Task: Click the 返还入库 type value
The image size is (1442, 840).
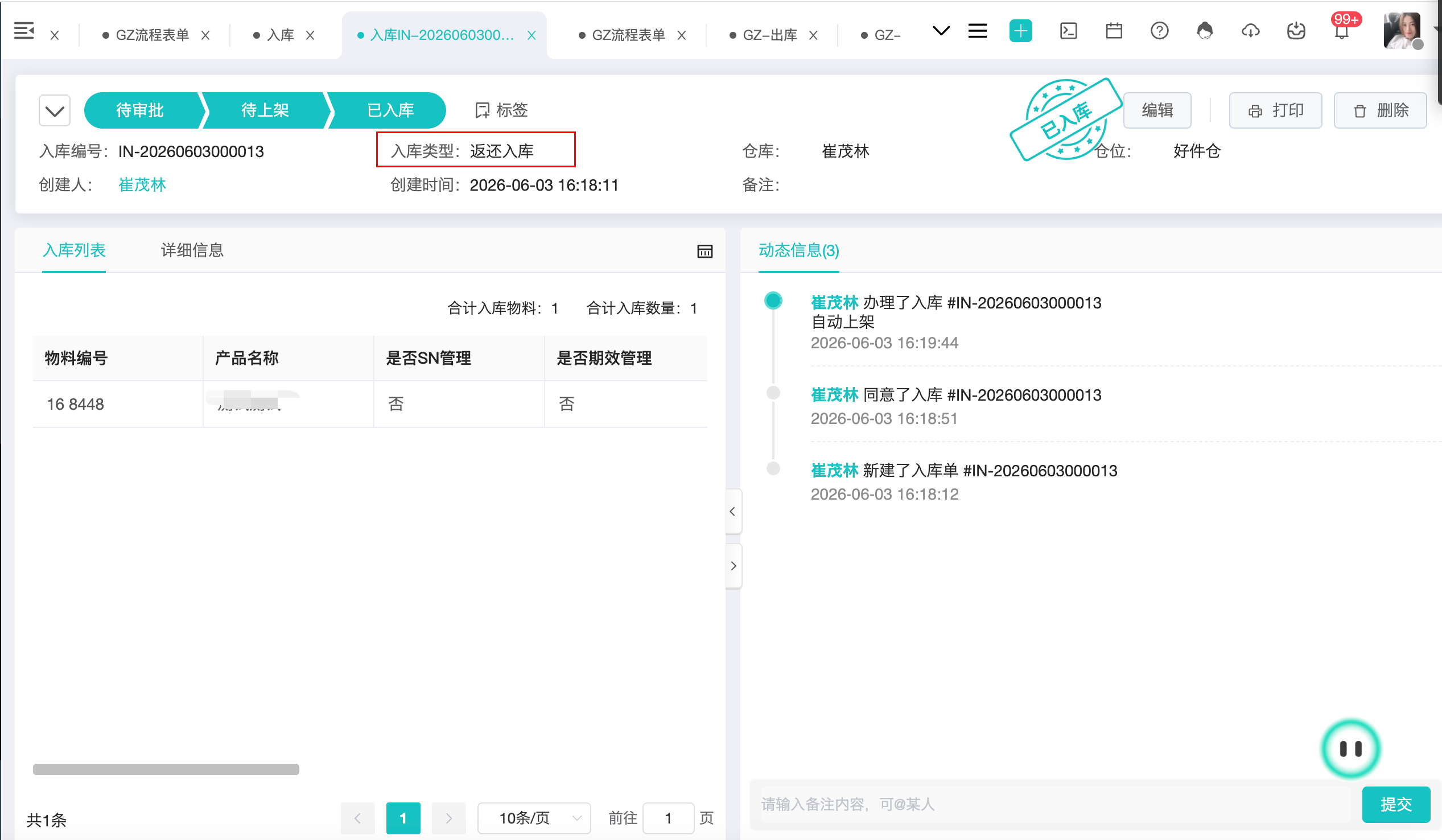Action: [502, 151]
